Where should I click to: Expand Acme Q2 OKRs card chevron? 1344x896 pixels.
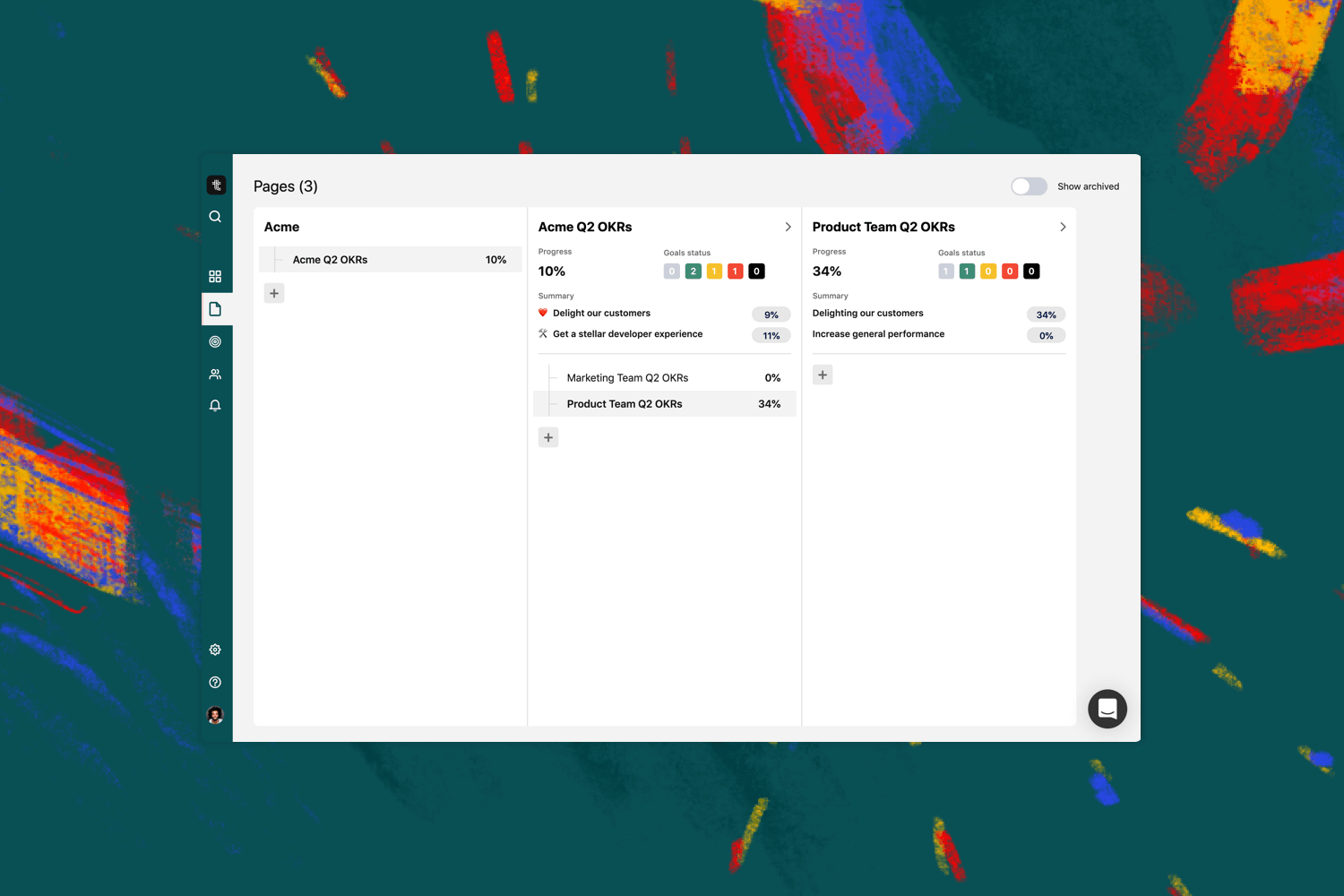pos(788,227)
